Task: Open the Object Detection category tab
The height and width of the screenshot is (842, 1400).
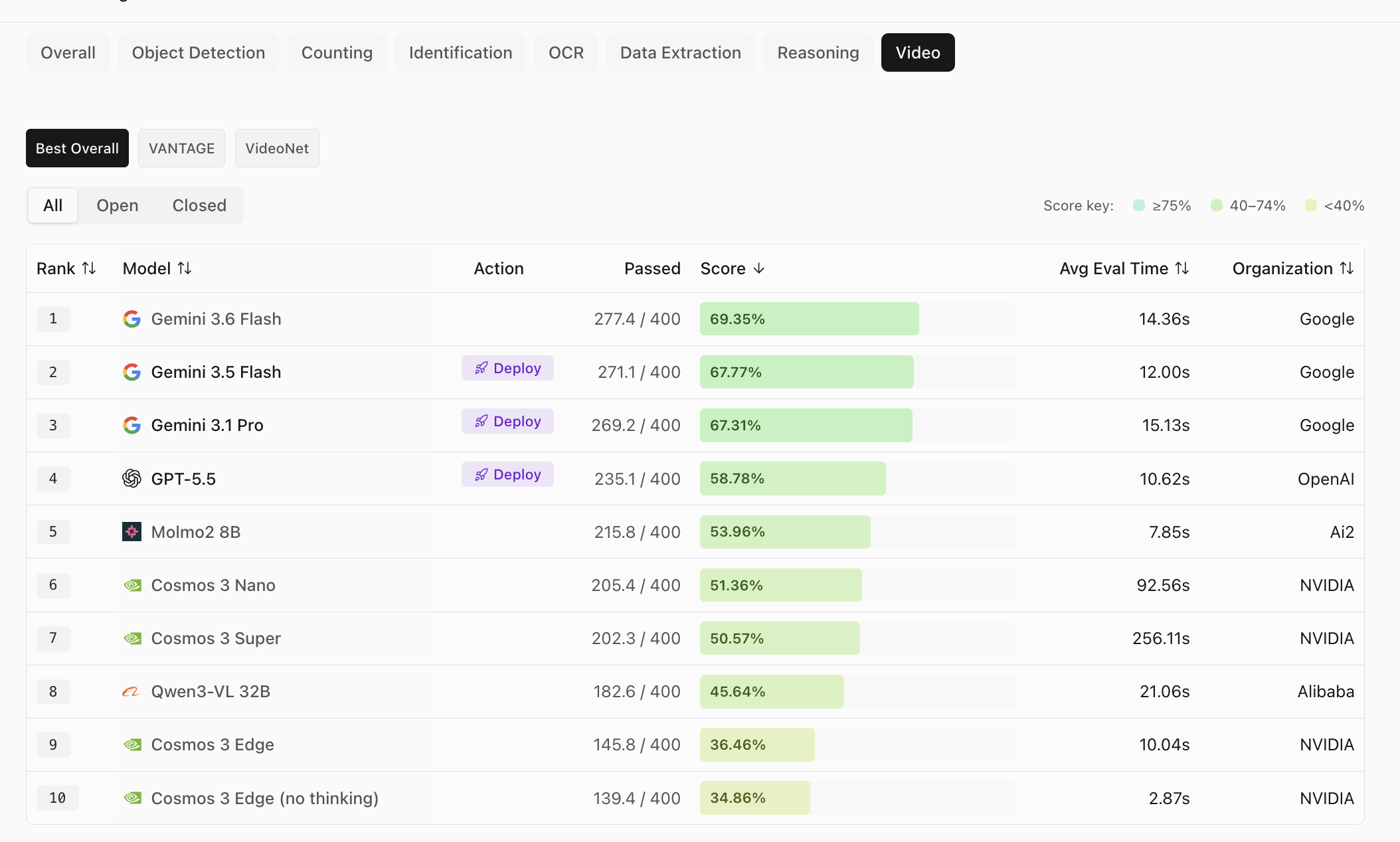Action: pyautogui.click(x=199, y=52)
